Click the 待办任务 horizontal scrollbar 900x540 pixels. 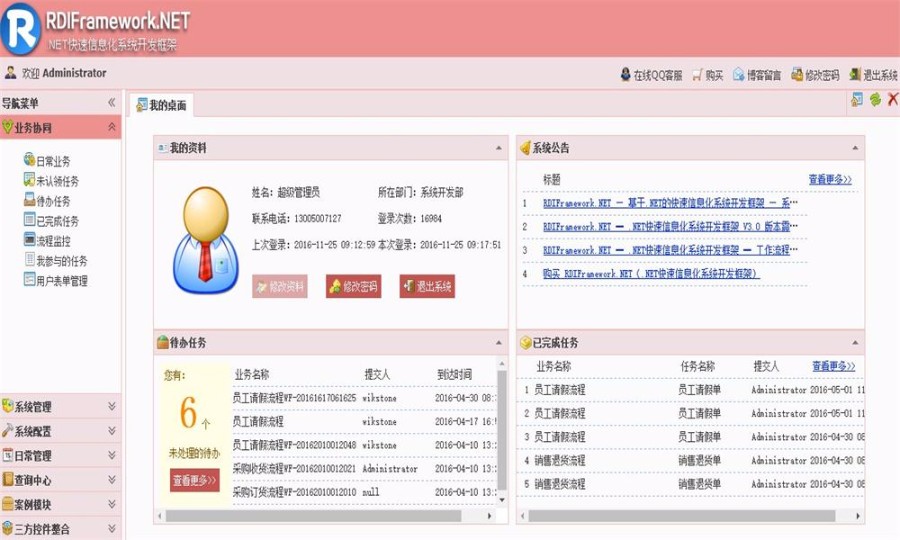click(313, 516)
